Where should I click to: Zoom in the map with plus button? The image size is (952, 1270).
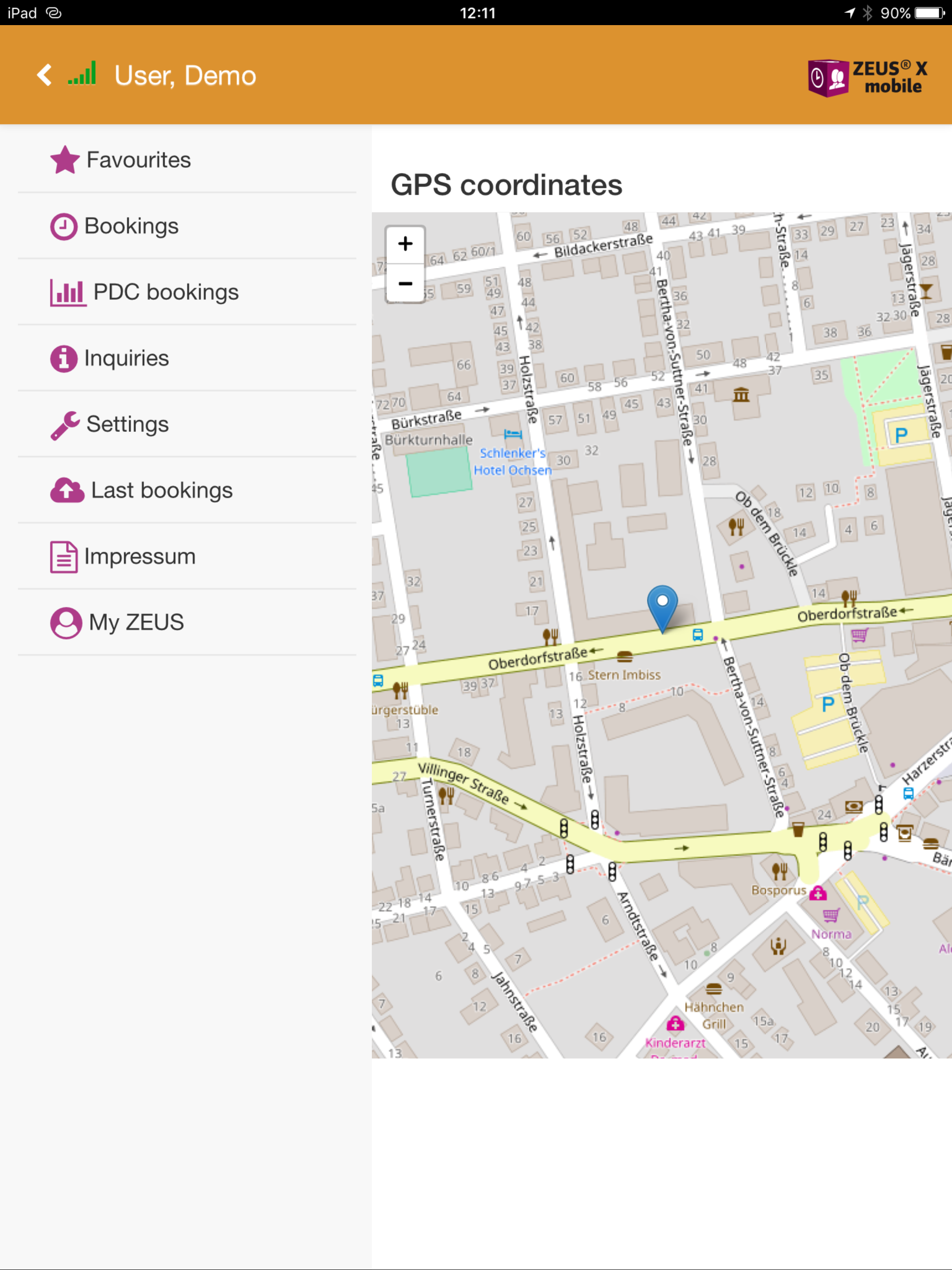coord(405,244)
